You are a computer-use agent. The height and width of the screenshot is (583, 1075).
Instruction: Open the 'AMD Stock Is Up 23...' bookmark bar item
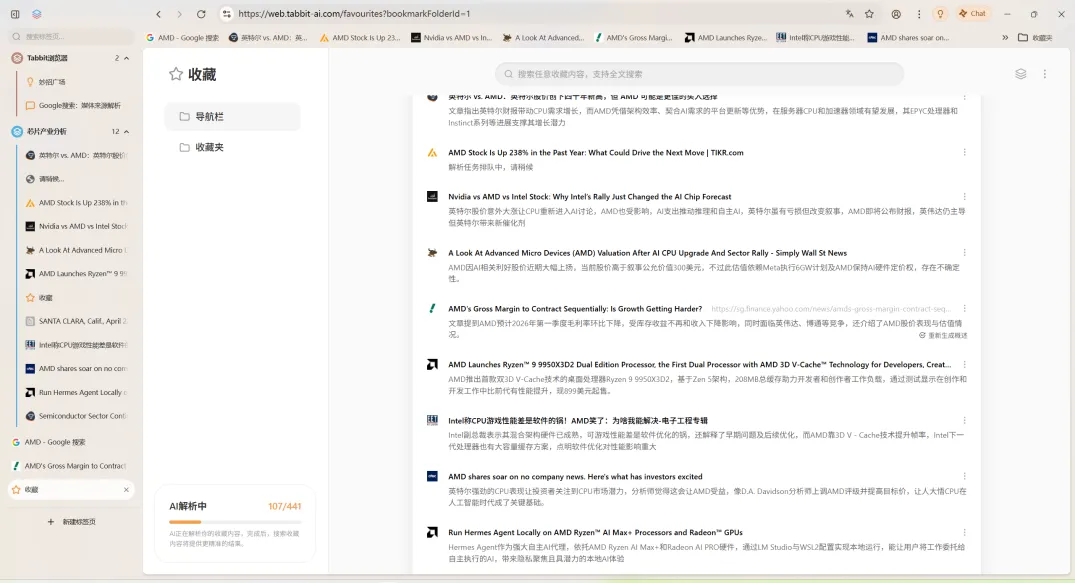tap(360, 38)
